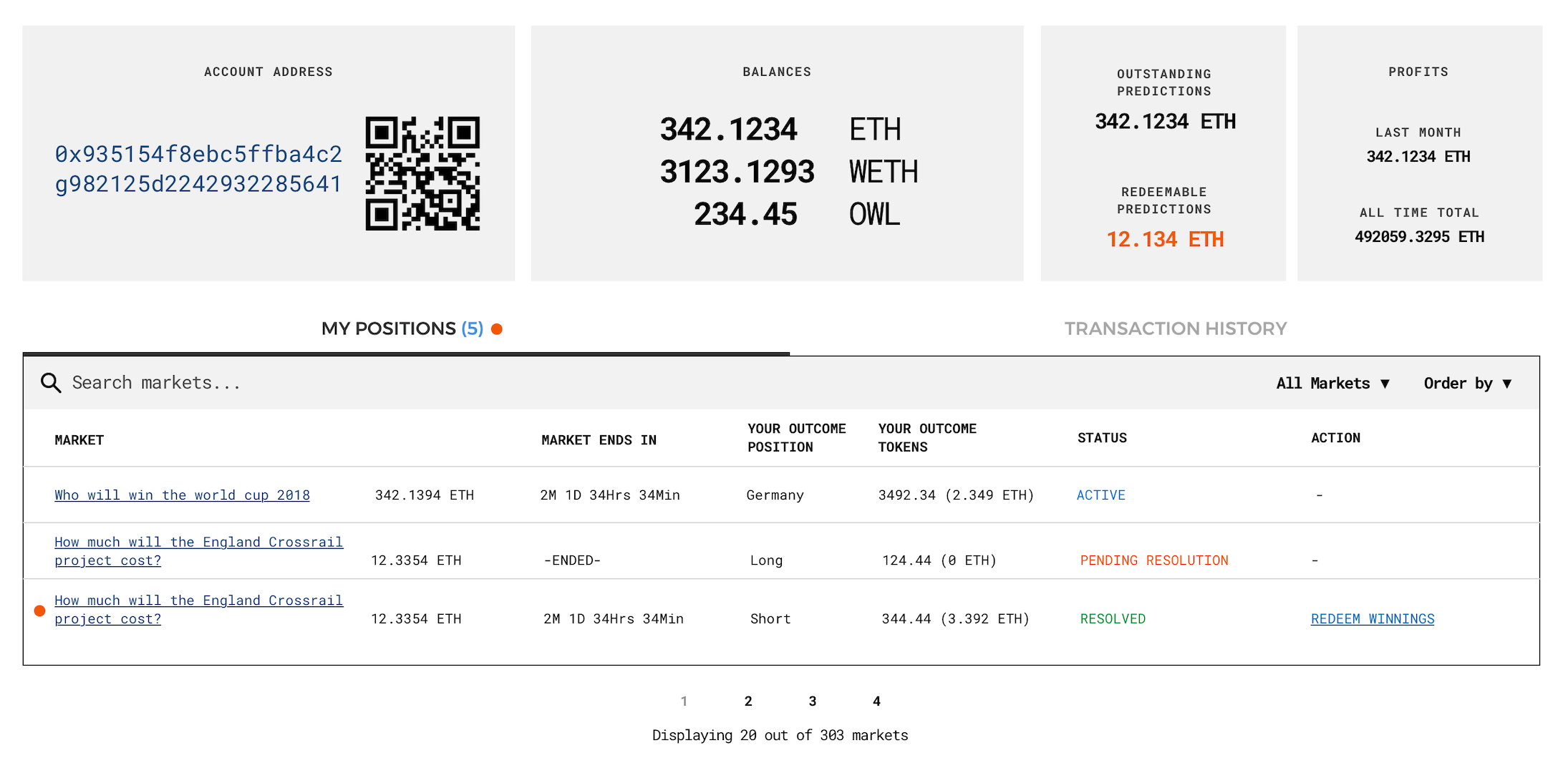Click the account address QR code
The width and height of the screenshot is (1568, 773).
(x=422, y=173)
